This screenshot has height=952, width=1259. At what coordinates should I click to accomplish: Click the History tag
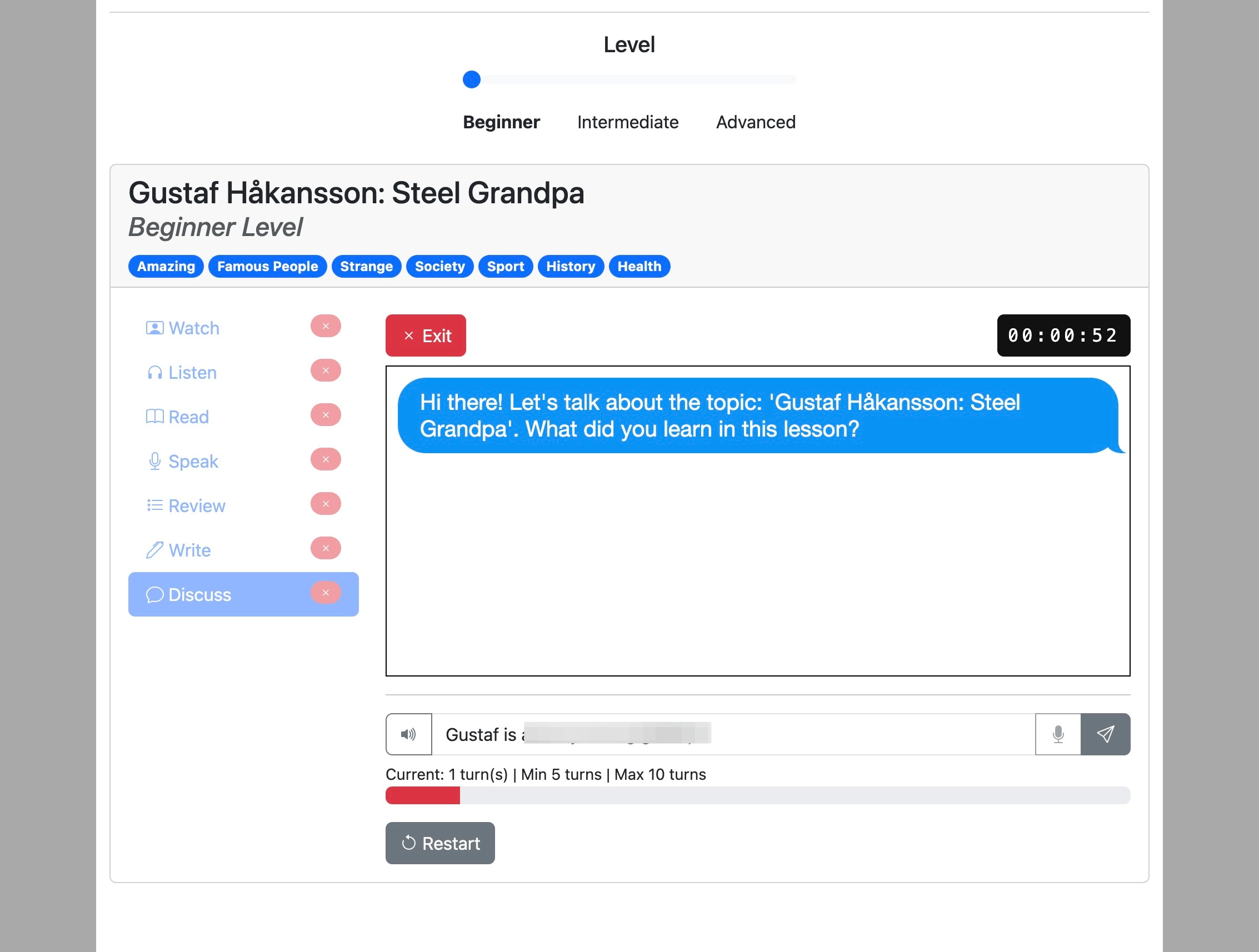pos(571,266)
